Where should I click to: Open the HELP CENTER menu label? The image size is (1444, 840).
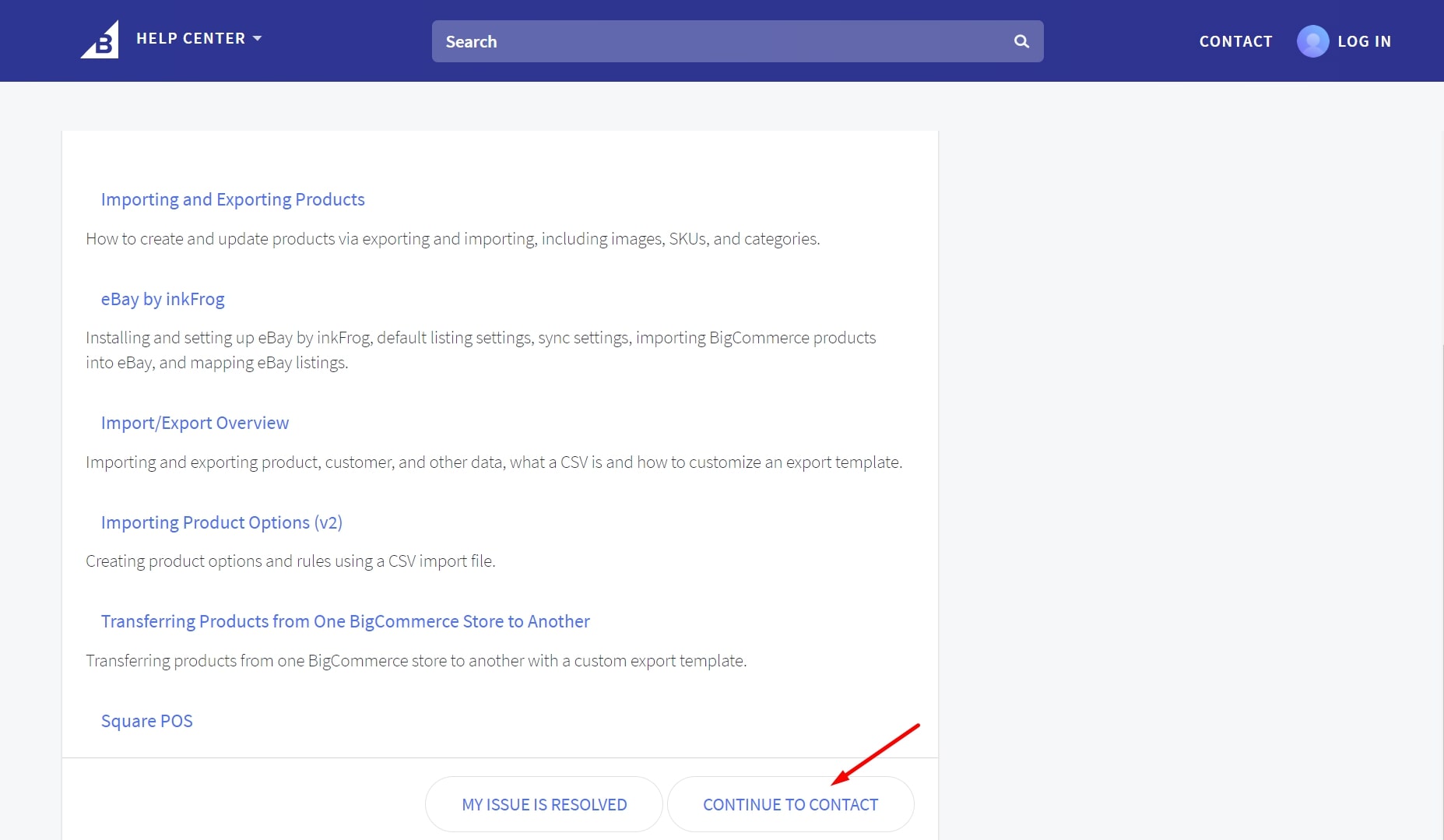pyautogui.click(x=191, y=38)
